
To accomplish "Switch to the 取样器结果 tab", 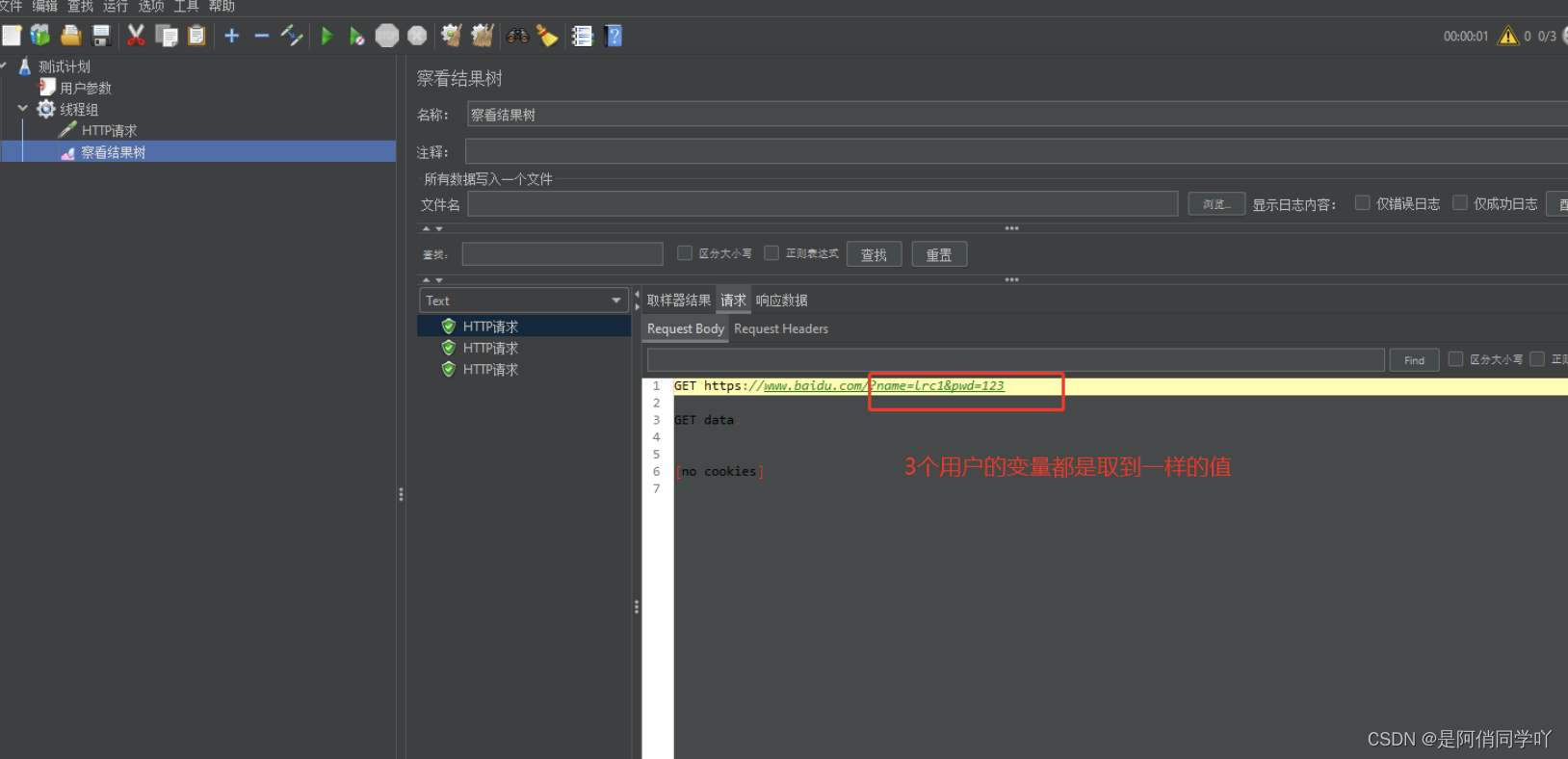I will [x=679, y=301].
